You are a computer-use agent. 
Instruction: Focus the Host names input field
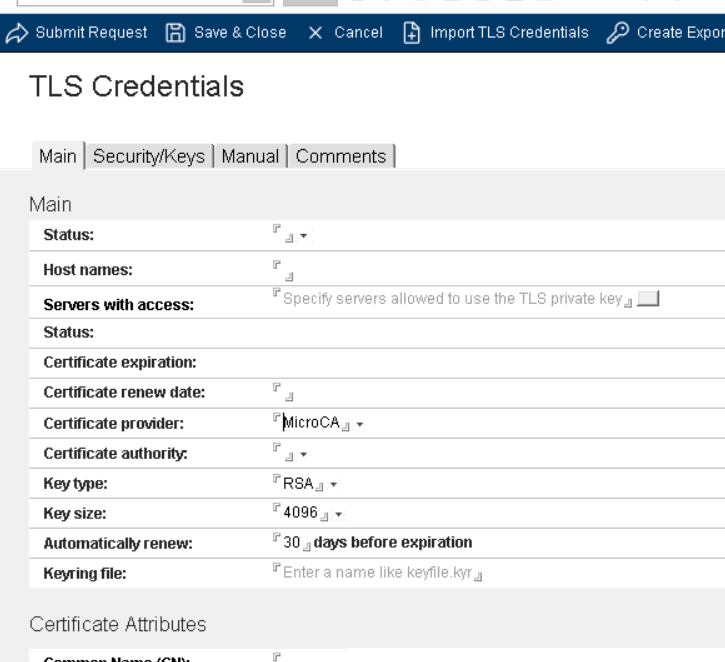pyautogui.click(x=283, y=270)
